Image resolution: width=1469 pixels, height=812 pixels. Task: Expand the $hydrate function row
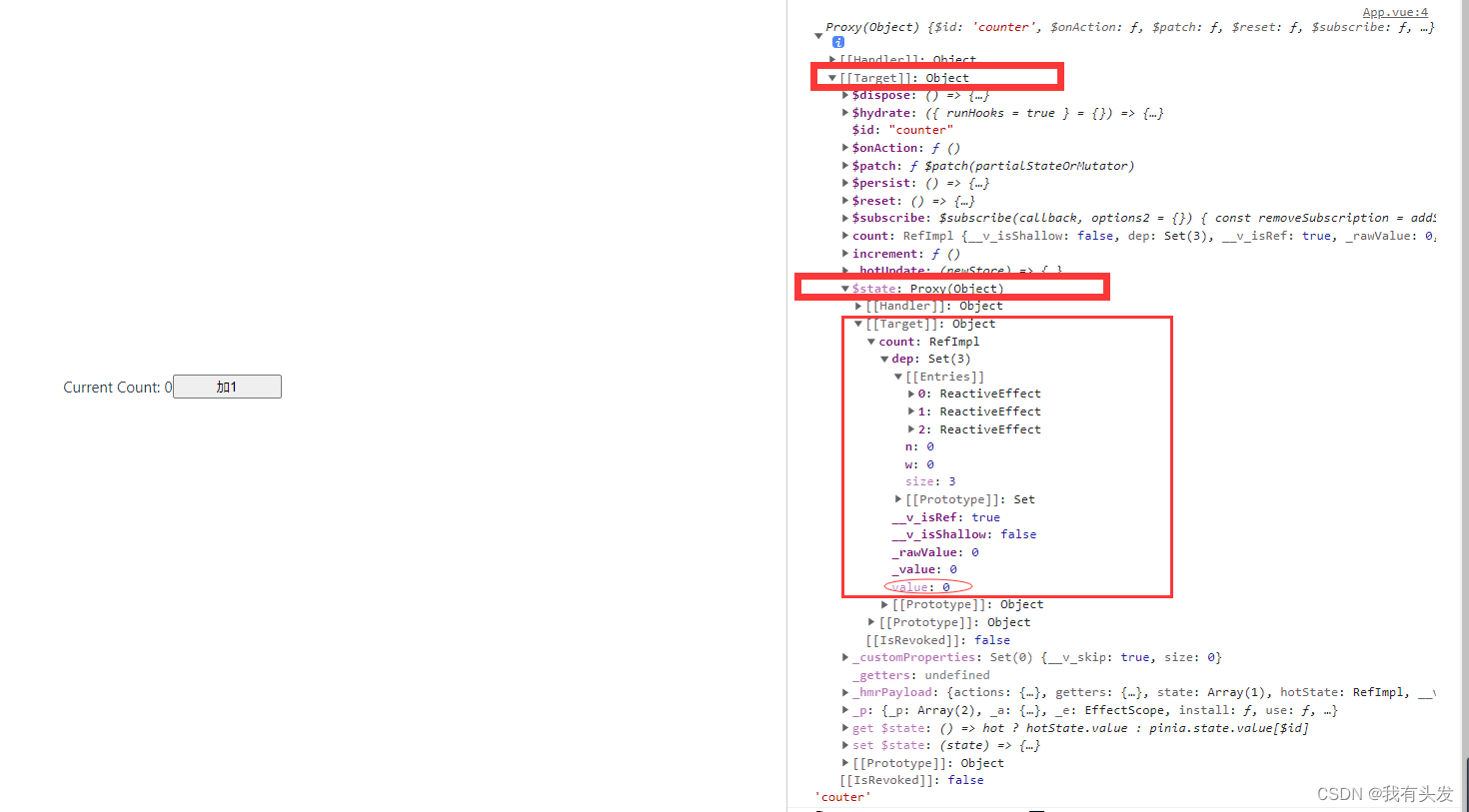(845, 113)
